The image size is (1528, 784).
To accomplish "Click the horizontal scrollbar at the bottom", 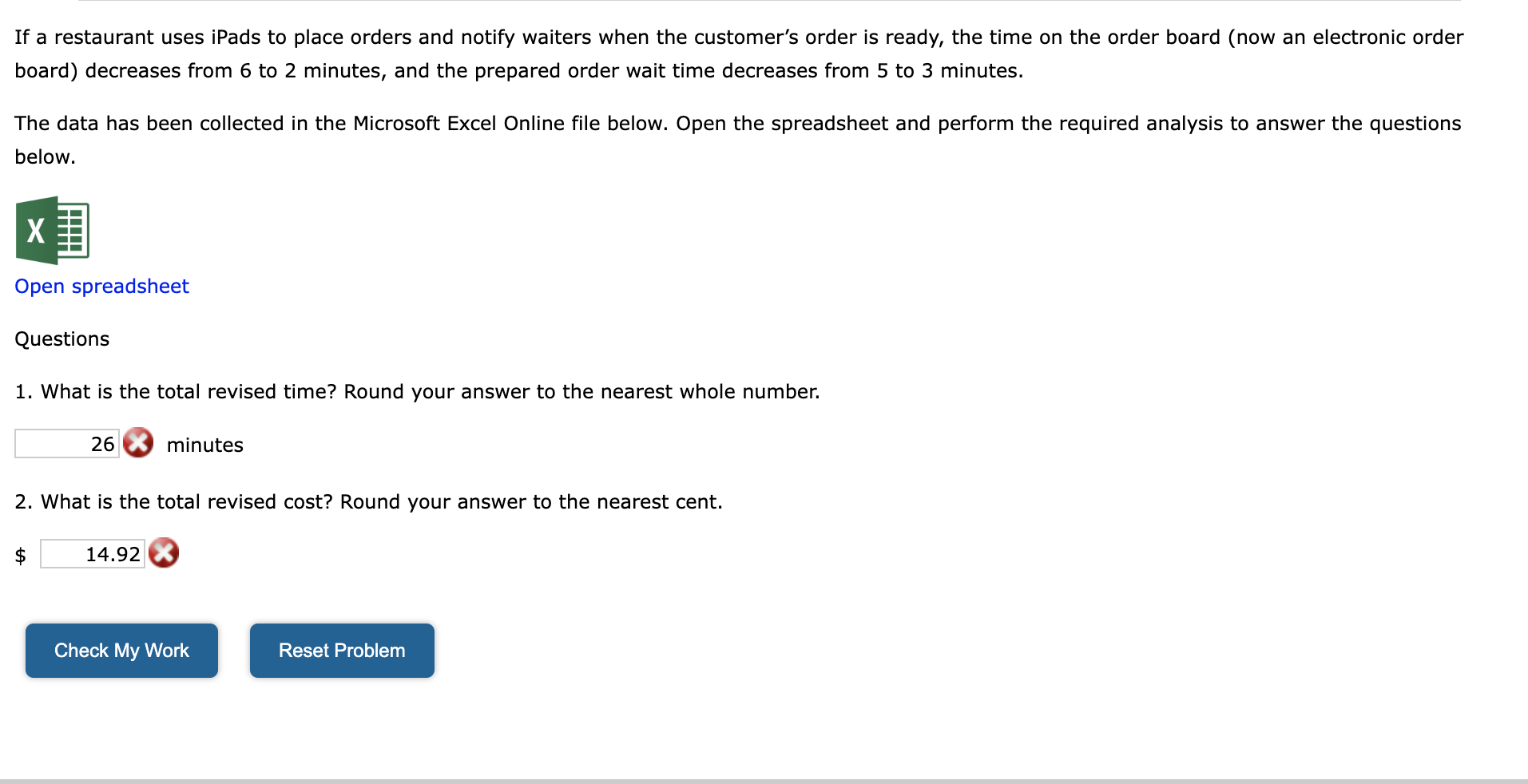I will coord(764,778).
